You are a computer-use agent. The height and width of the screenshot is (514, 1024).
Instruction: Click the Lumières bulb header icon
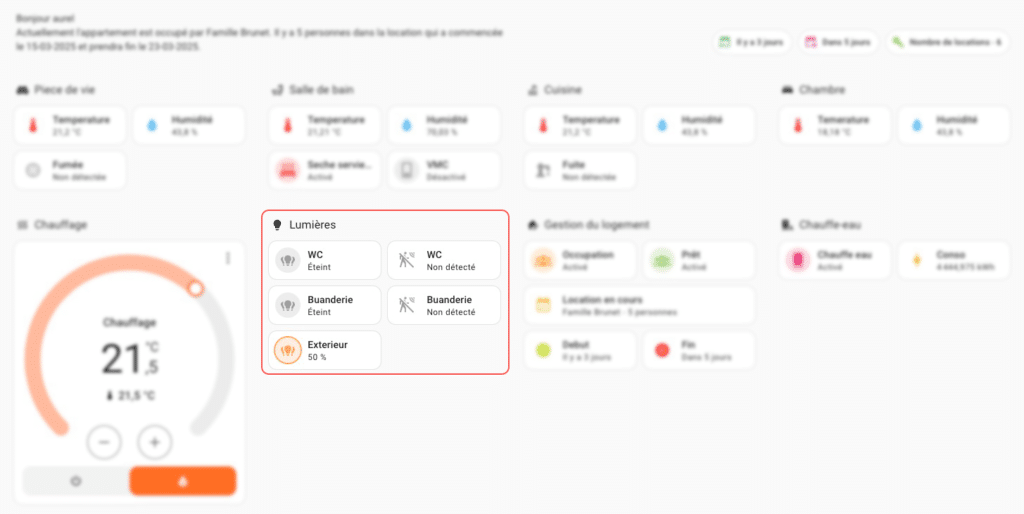[x=277, y=225]
